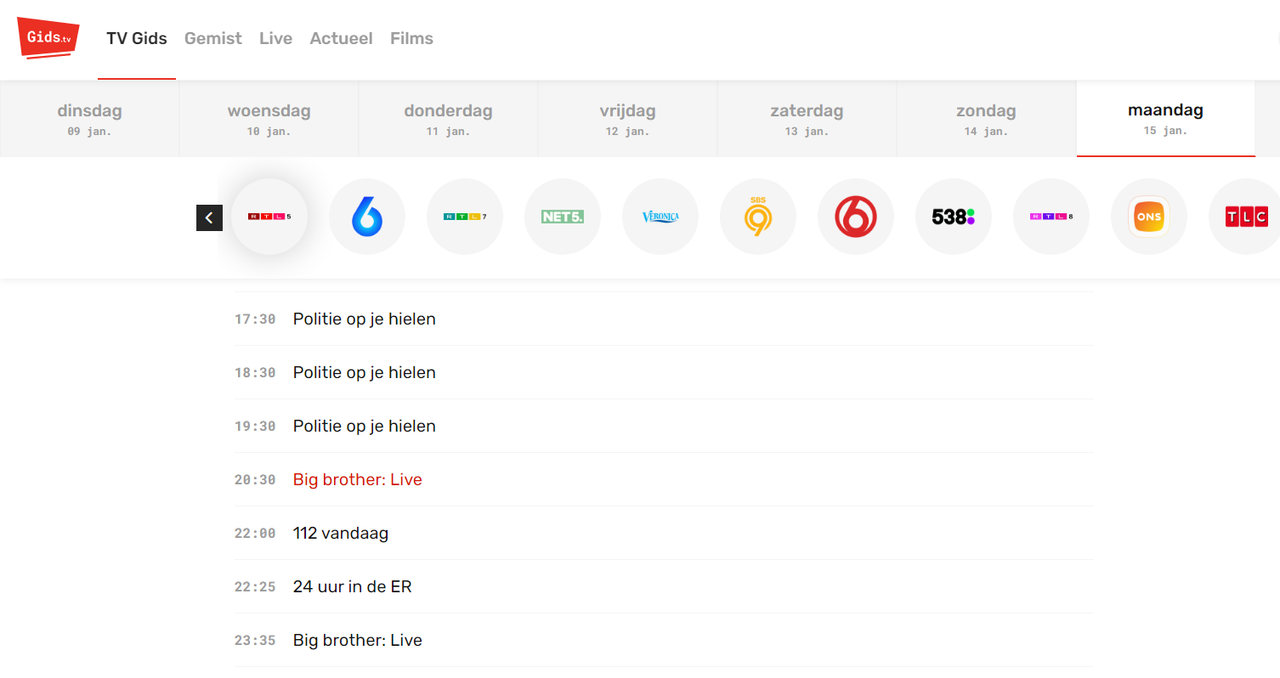Screen dimensions: 1280x678
Task: Select the 538 channel icon
Action: coord(954,217)
